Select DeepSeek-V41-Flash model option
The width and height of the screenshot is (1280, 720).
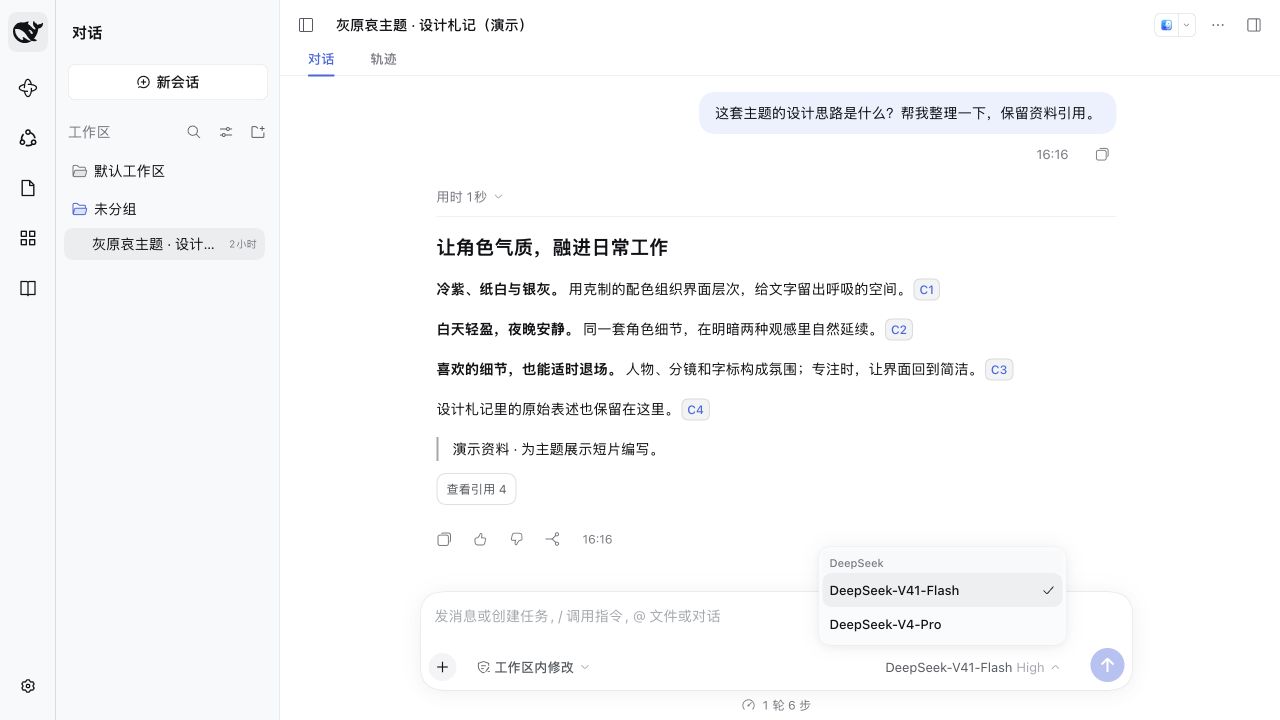coord(942,590)
